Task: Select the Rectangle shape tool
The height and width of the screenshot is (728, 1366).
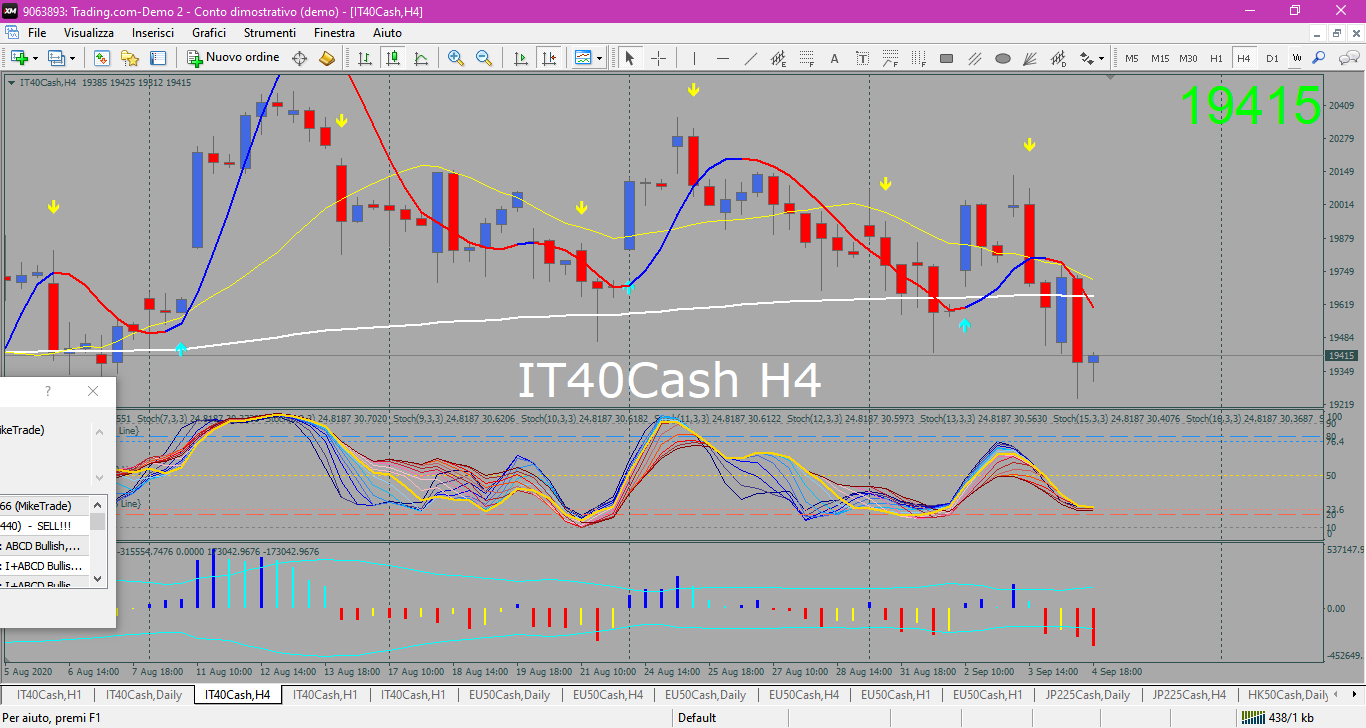Action: (x=947, y=58)
